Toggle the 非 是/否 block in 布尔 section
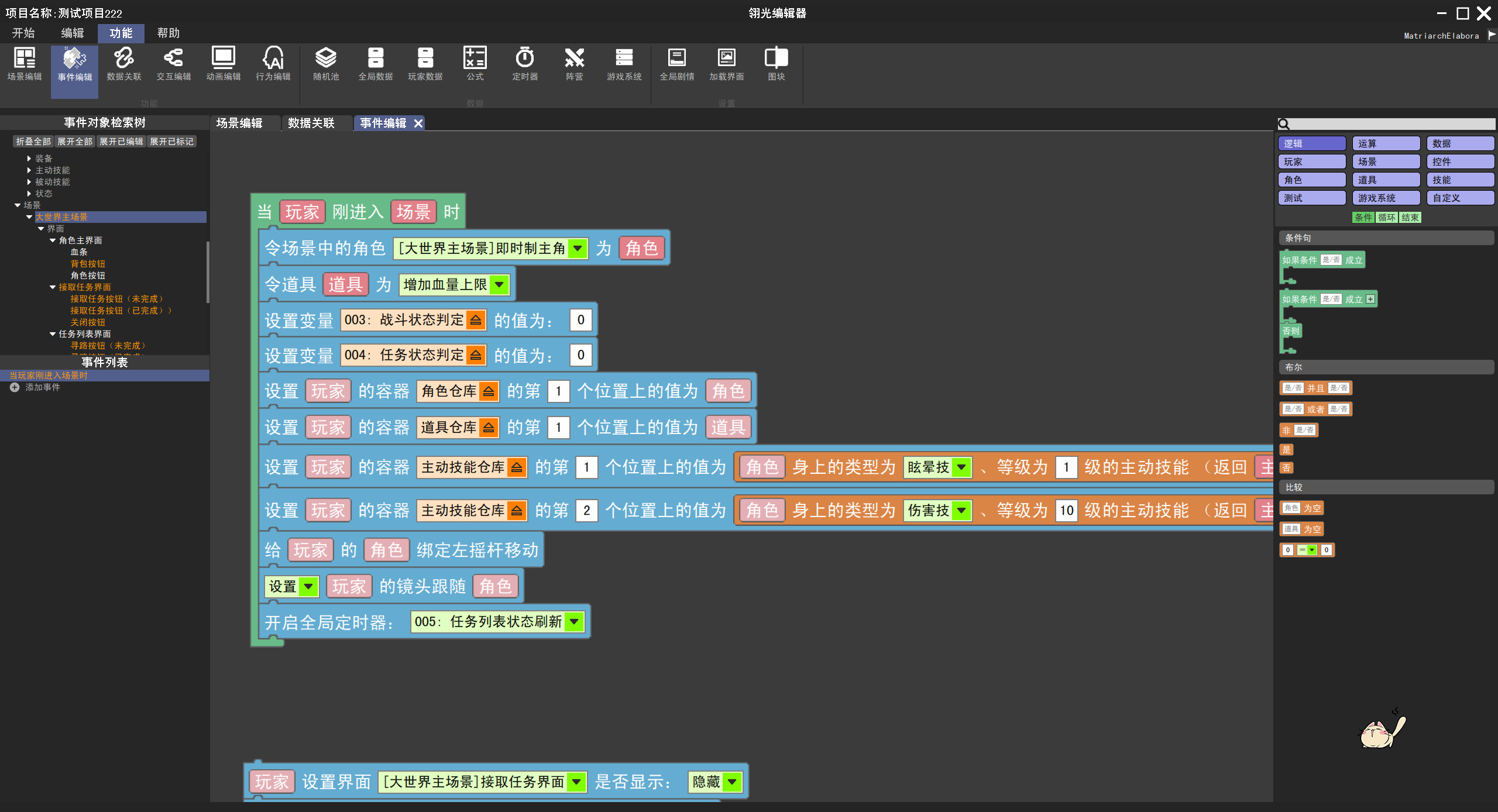The width and height of the screenshot is (1498, 812). tap(1298, 430)
